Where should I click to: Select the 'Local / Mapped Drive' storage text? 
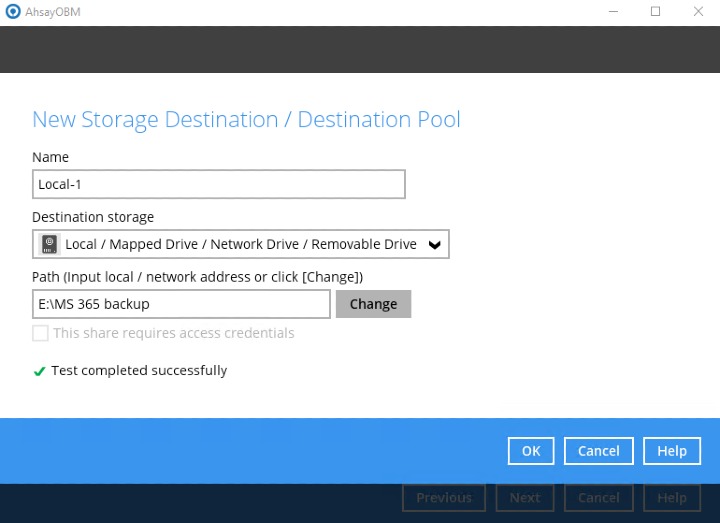point(240,244)
